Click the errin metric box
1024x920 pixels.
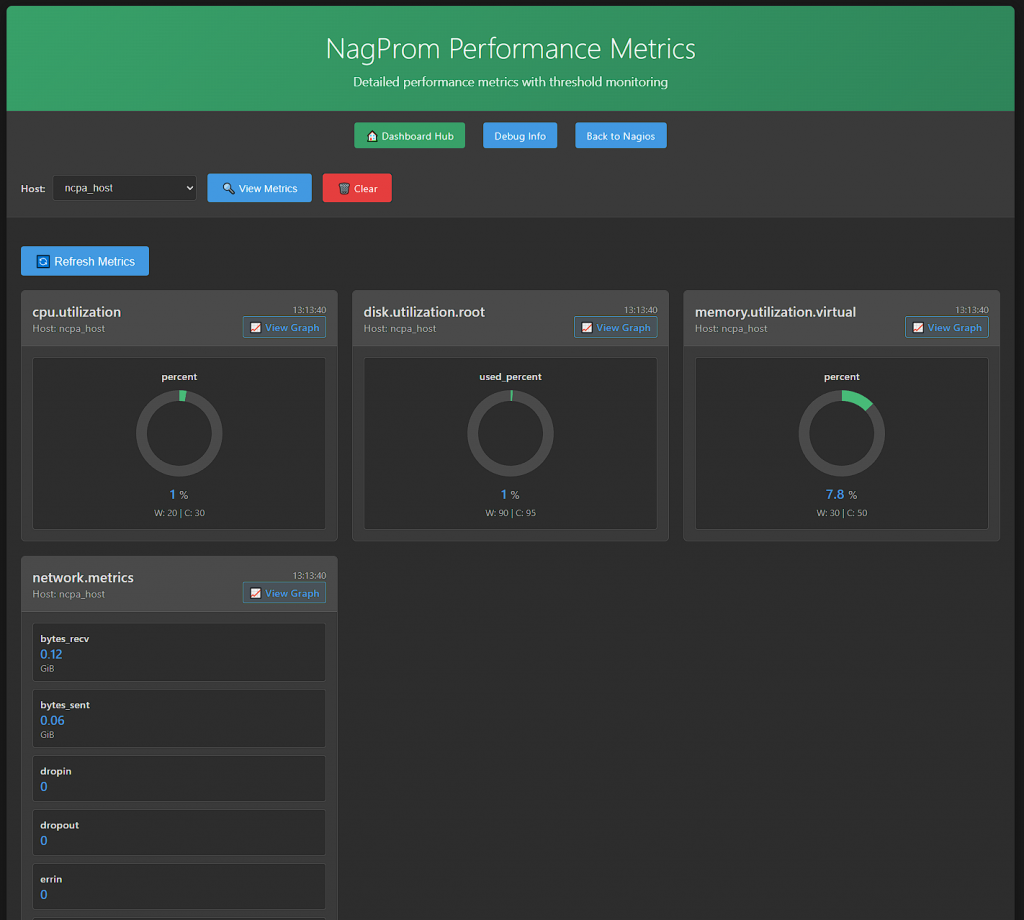pos(179,886)
